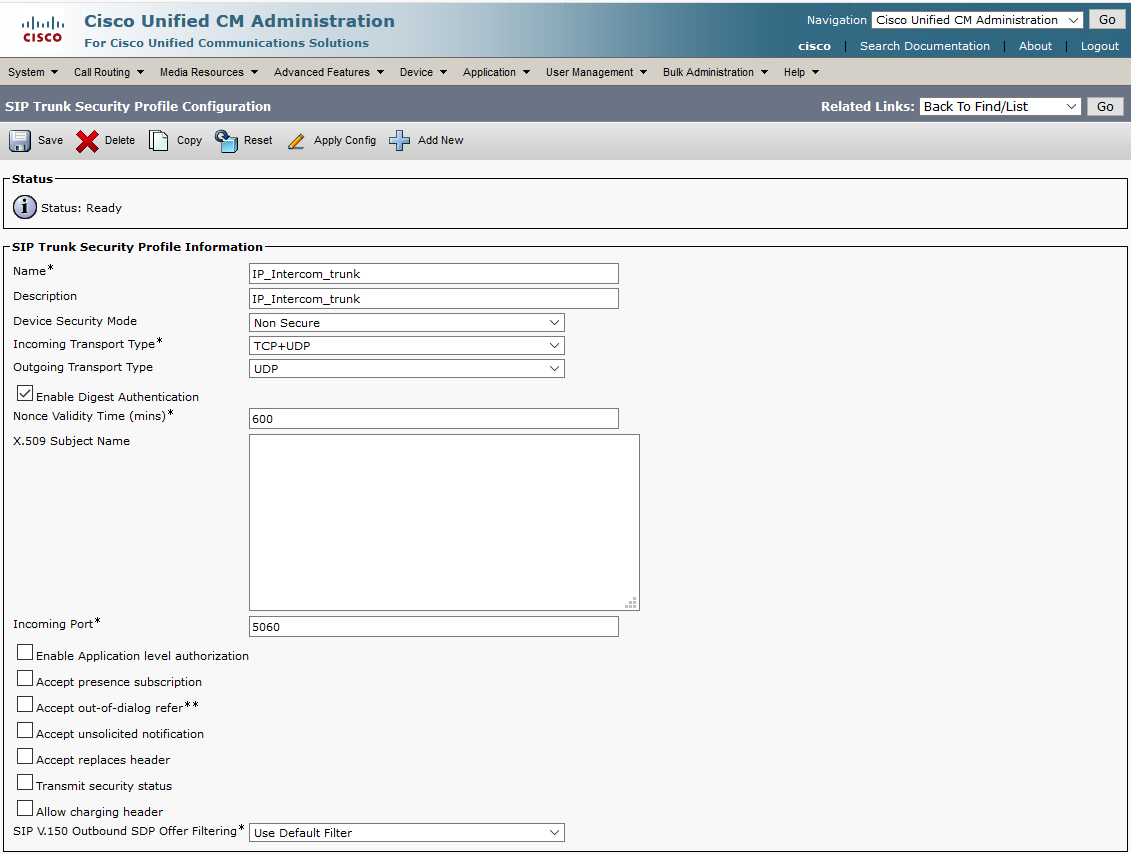Click the Reset icon in toolbar

[227, 141]
